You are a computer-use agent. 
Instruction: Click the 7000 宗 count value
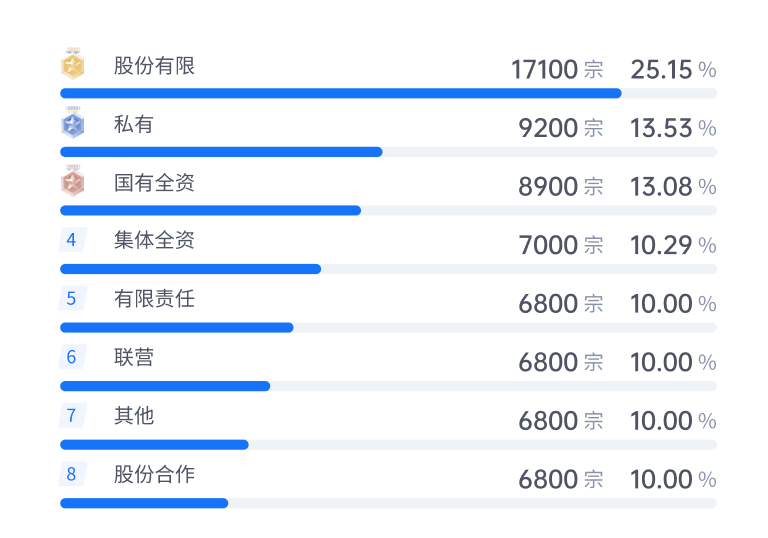pos(561,245)
